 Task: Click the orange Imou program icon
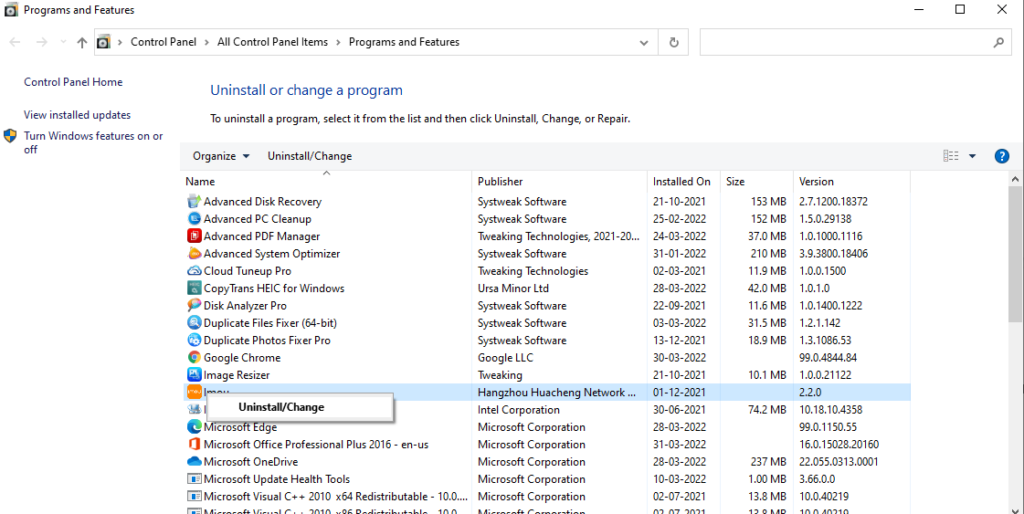click(194, 392)
